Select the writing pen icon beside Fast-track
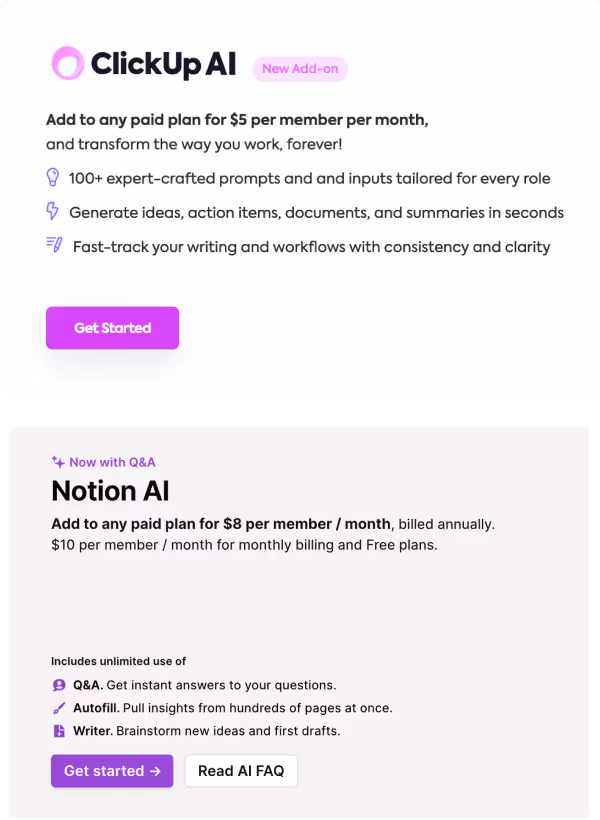This screenshot has width=600, height=820. pyautogui.click(x=53, y=246)
